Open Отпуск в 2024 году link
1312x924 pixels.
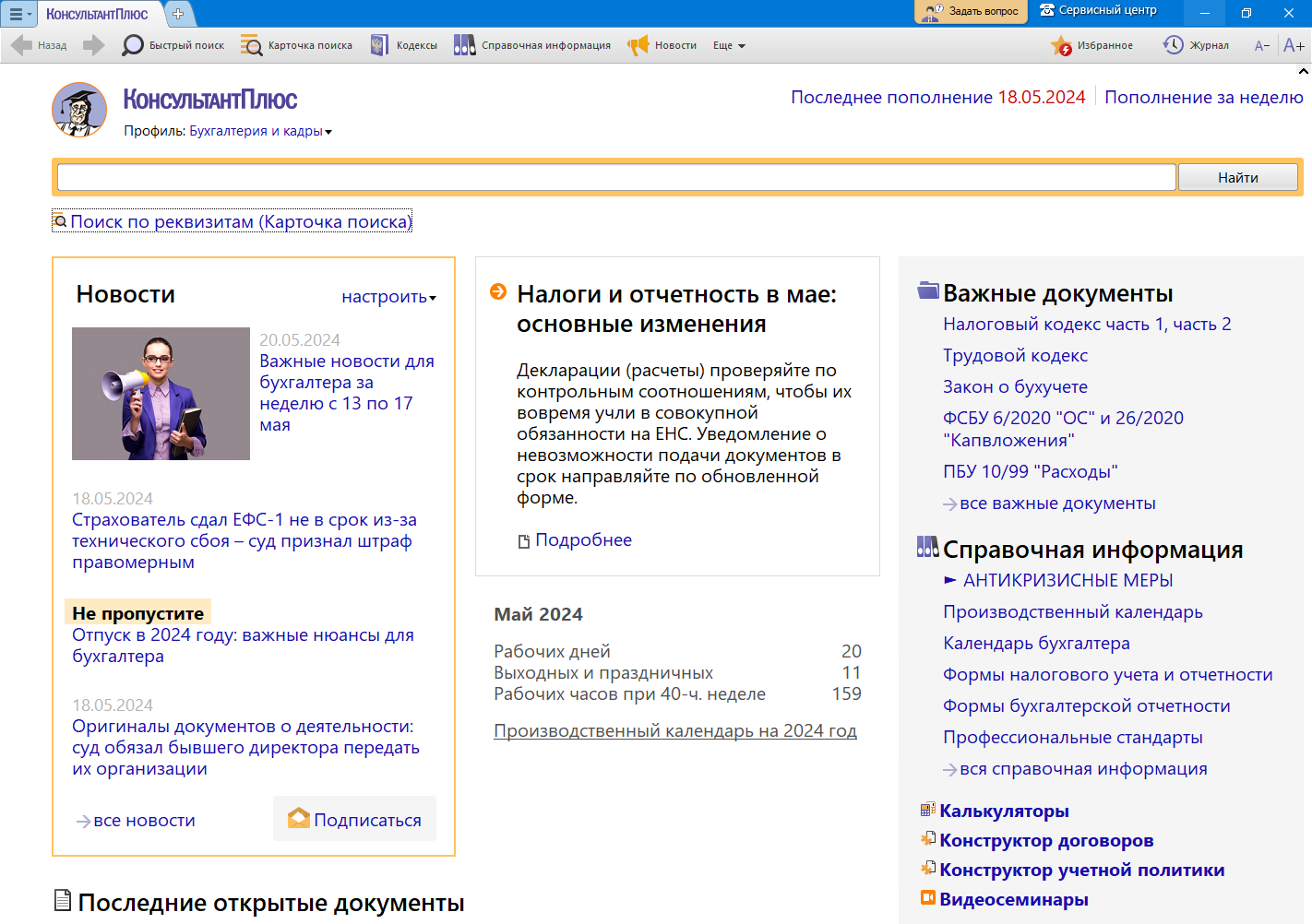(243, 646)
